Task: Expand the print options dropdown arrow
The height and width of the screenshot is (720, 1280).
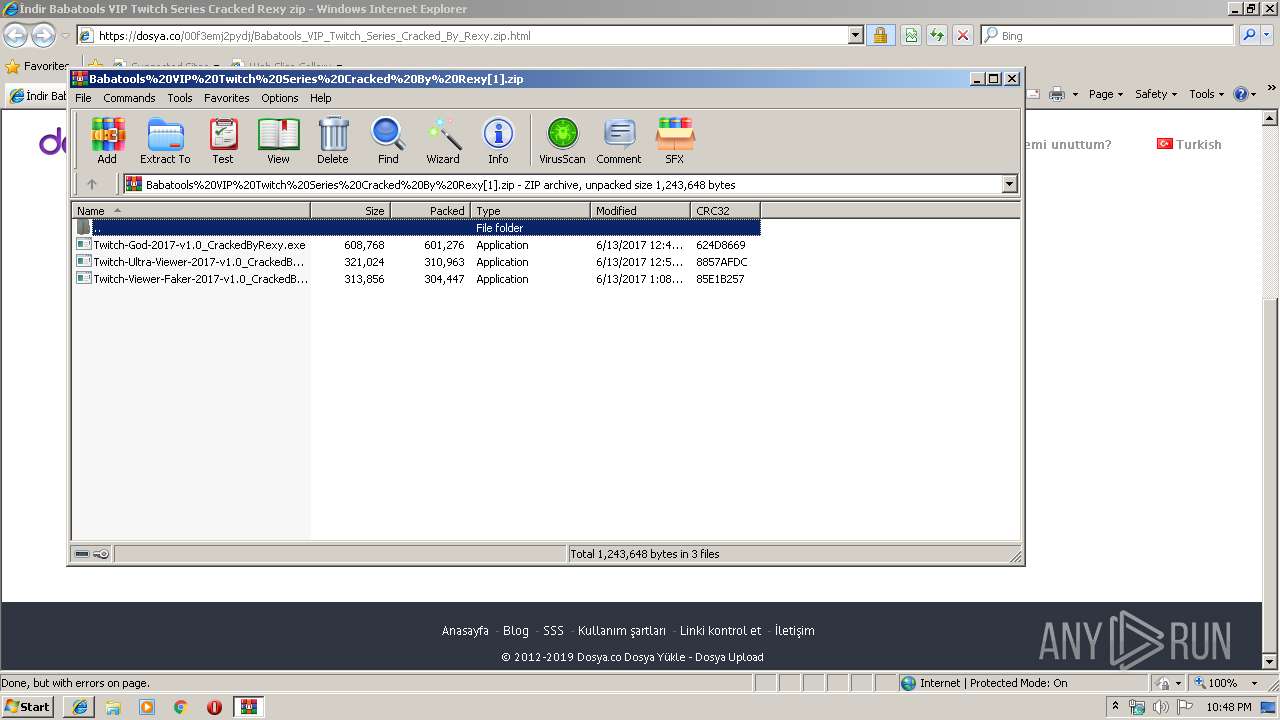Action: click(1075, 94)
